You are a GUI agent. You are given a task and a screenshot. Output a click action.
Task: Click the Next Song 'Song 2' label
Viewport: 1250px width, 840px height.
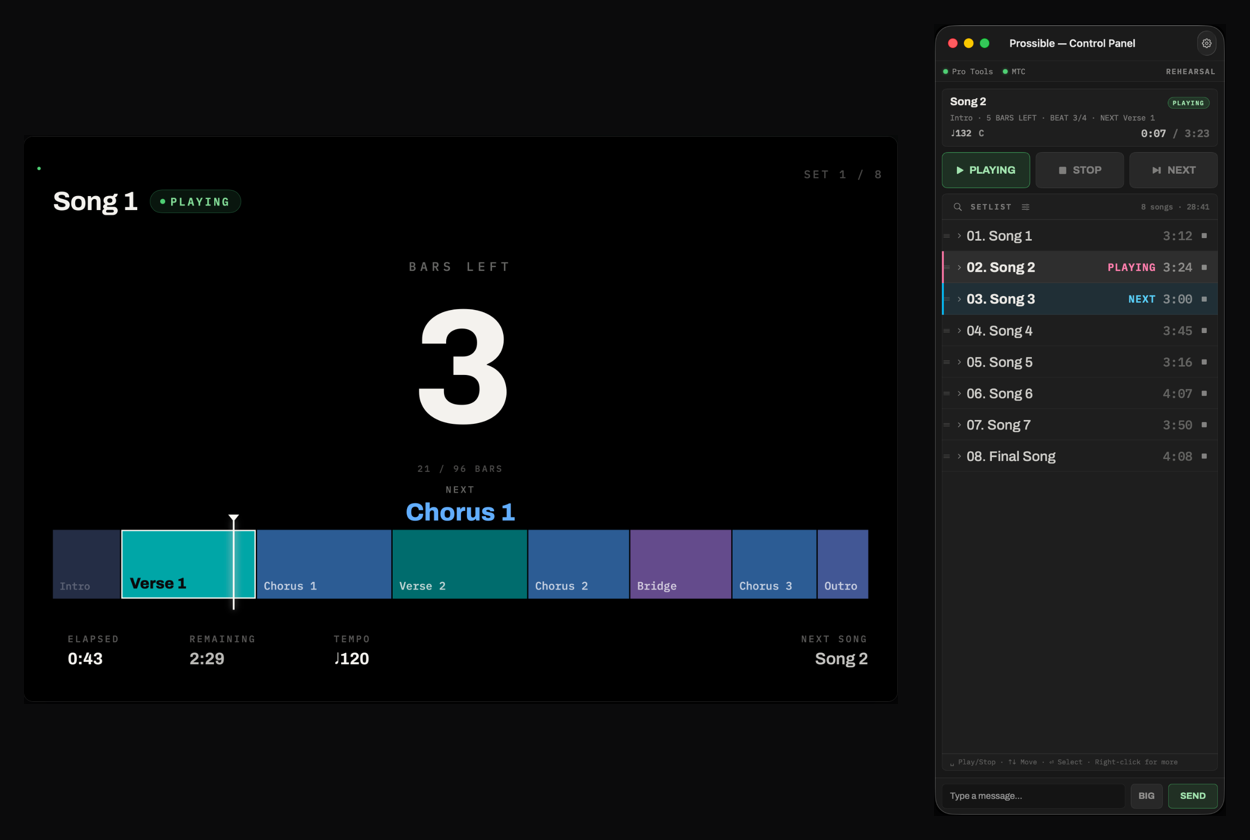click(841, 659)
